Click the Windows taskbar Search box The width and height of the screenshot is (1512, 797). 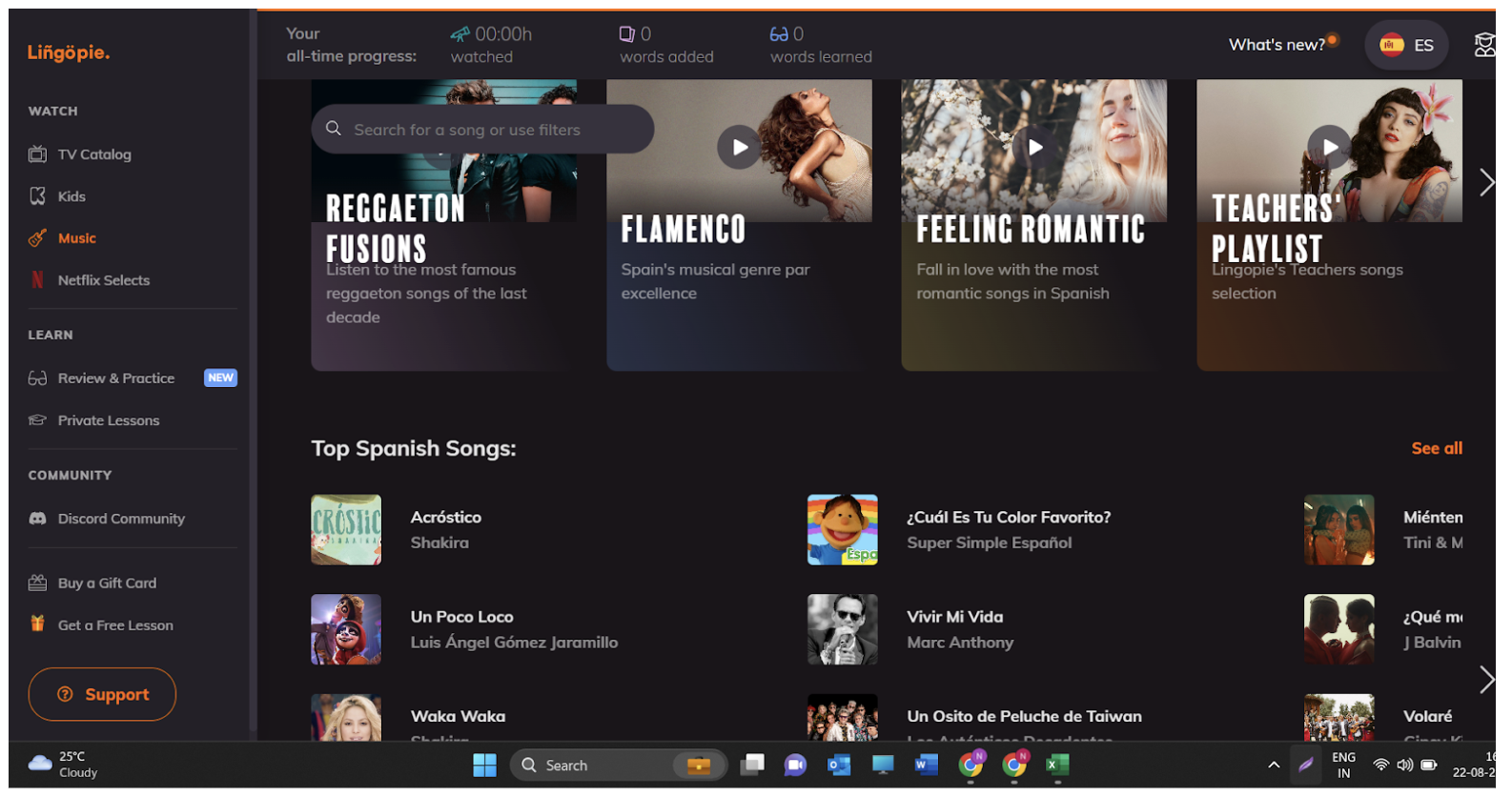pyautogui.click(x=620, y=765)
